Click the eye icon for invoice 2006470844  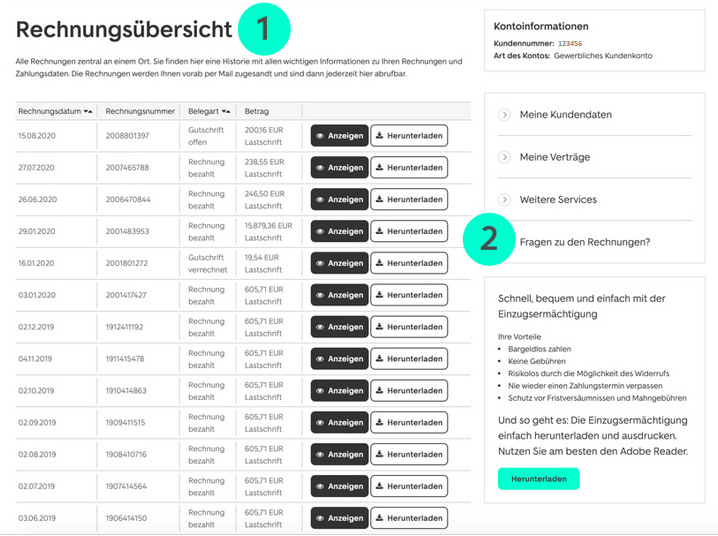coord(320,200)
